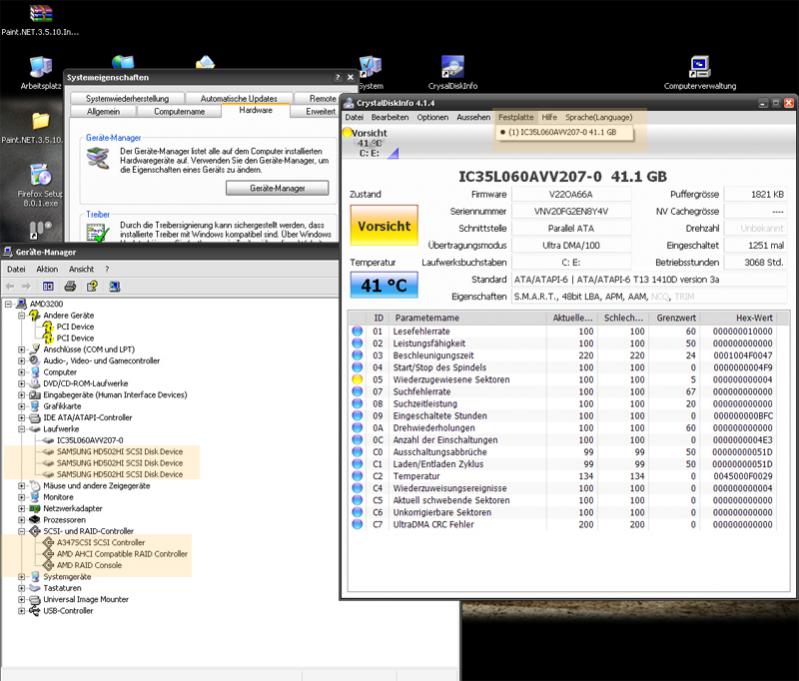Click the 41 °C temperature button
Viewport: 799px width, 681px height.
pyautogui.click(x=384, y=285)
